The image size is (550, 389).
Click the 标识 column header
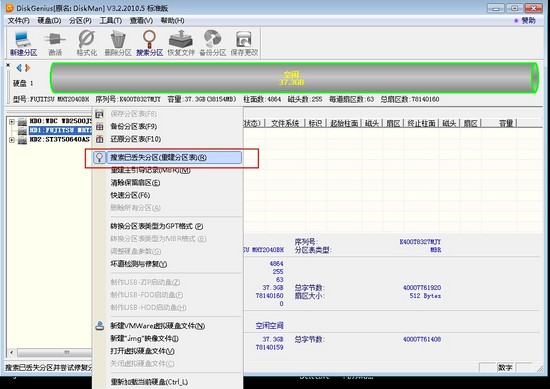pos(315,123)
